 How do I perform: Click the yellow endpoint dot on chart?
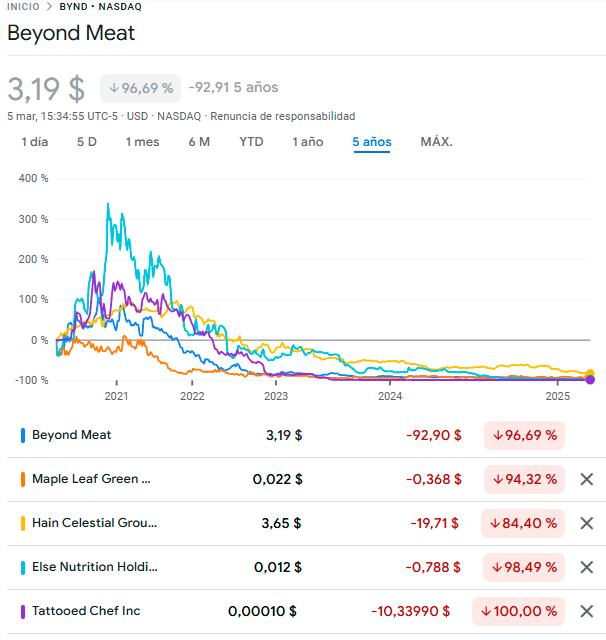(x=590, y=374)
